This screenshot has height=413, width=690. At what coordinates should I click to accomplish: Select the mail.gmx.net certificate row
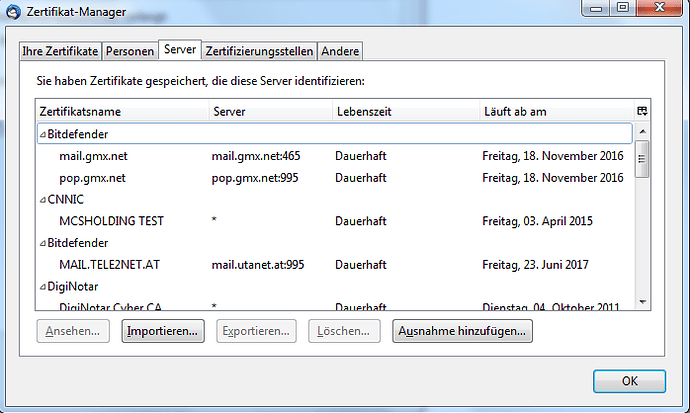(x=334, y=156)
